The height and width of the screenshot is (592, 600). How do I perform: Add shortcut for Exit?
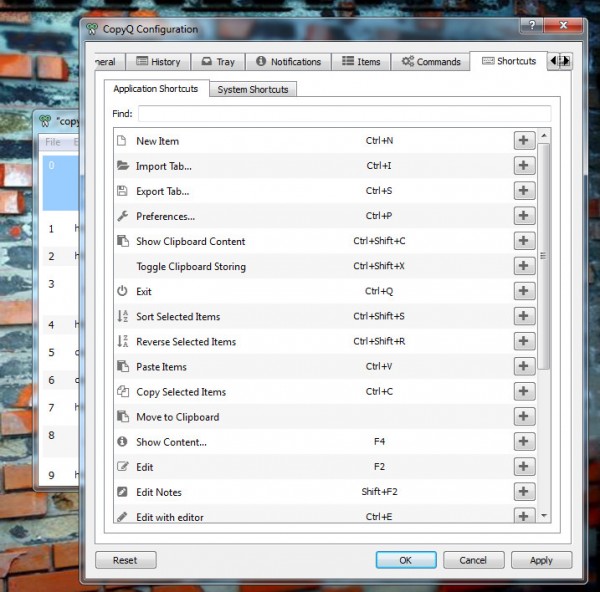(x=524, y=291)
